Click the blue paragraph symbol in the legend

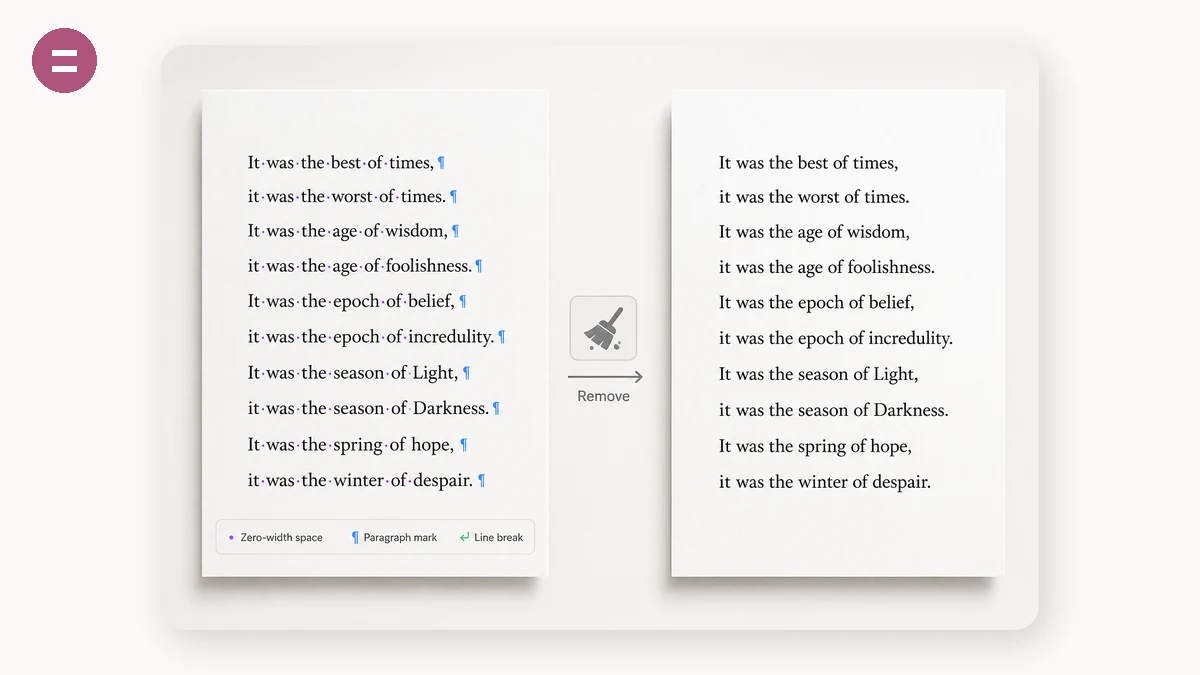tap(355, 537)
